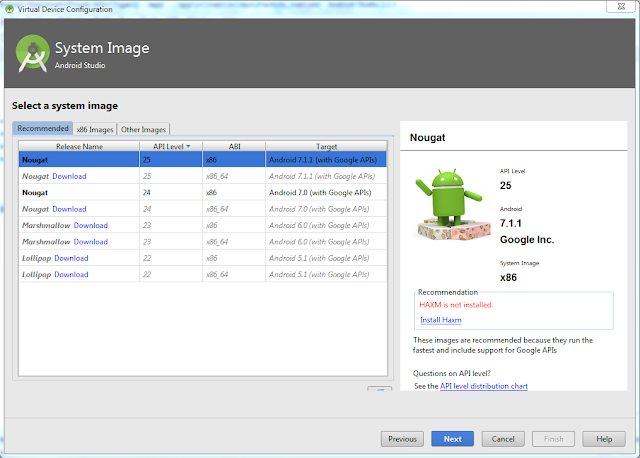Select the Nougat API 25 x86 row
Image resolution: width=640 pixels, height=458 pixels.
(203, 160)
